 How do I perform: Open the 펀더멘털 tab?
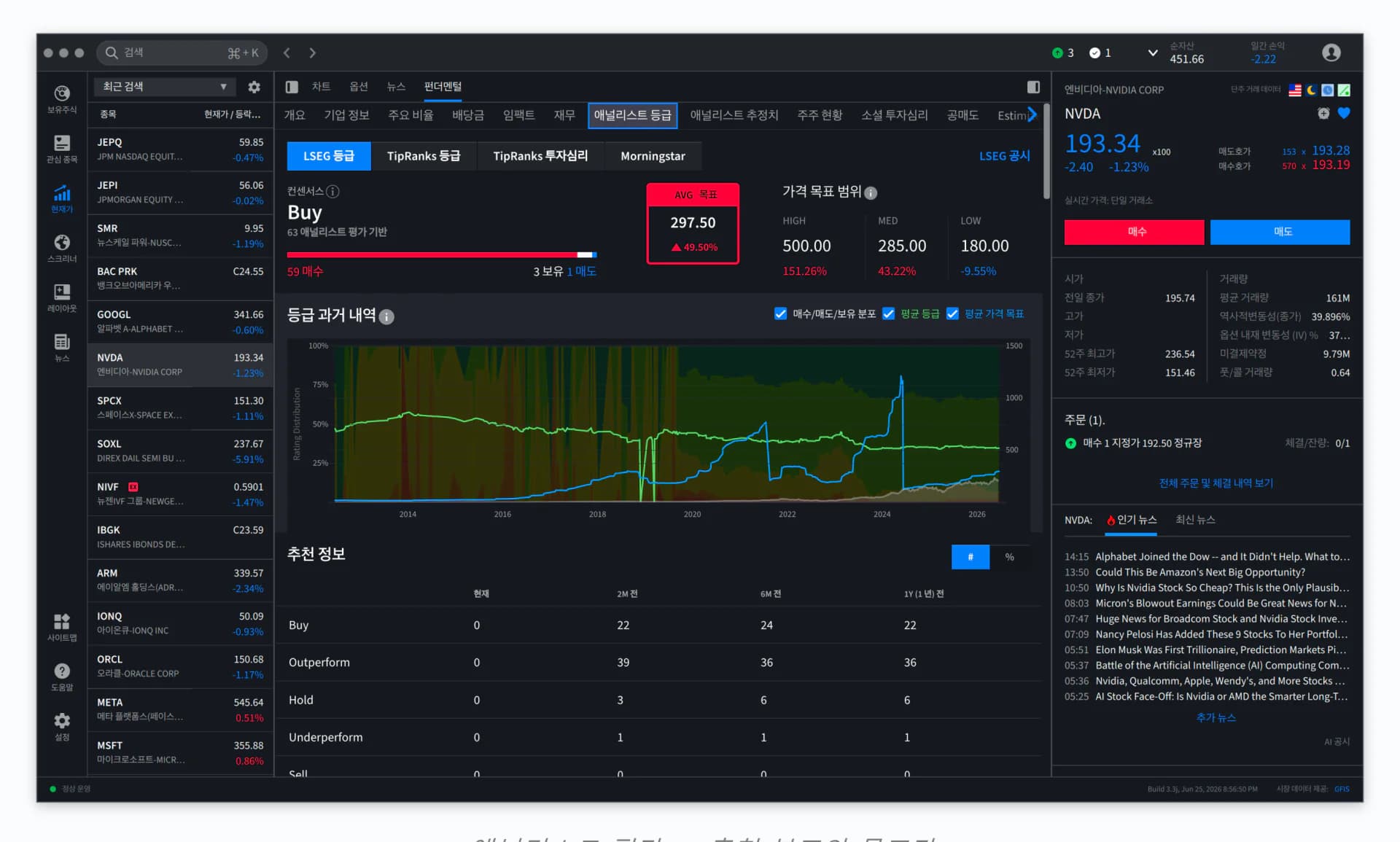click(x=443, y=87)
